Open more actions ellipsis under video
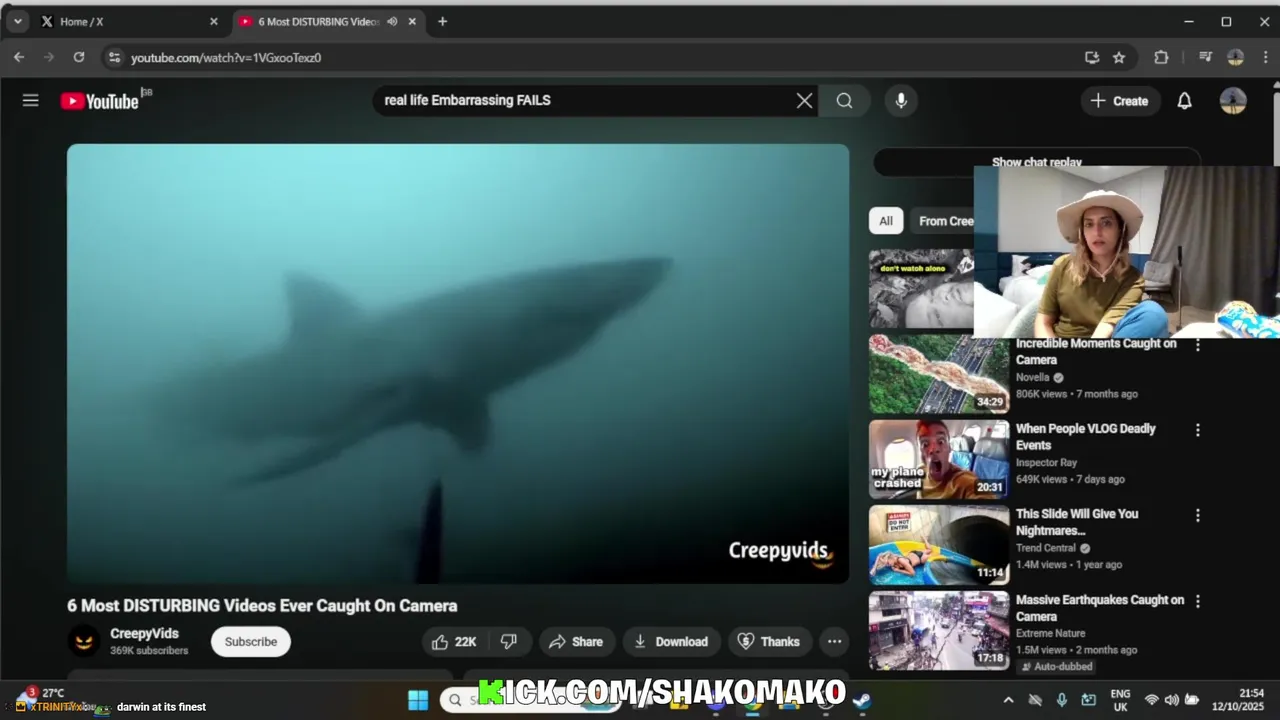 pyautogui.click(x=834, y=642)
